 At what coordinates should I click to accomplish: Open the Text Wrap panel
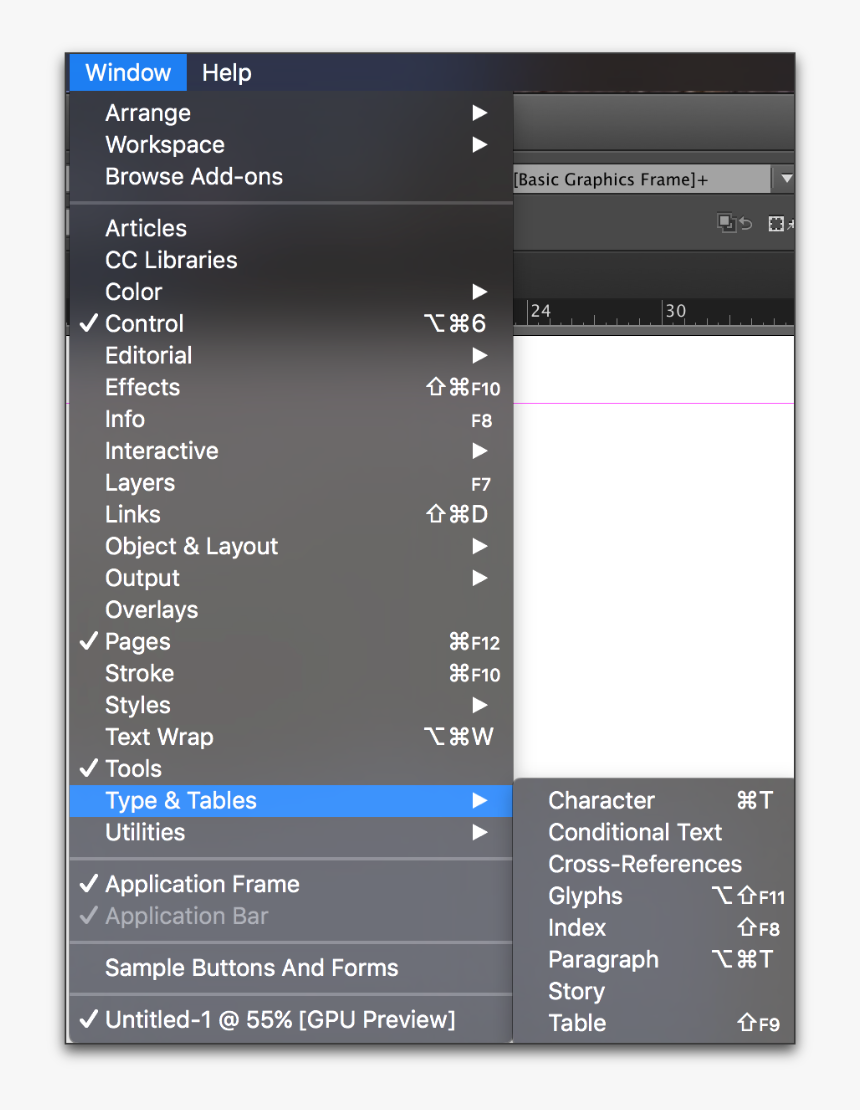pyautogui.click(x=291, y=737)
